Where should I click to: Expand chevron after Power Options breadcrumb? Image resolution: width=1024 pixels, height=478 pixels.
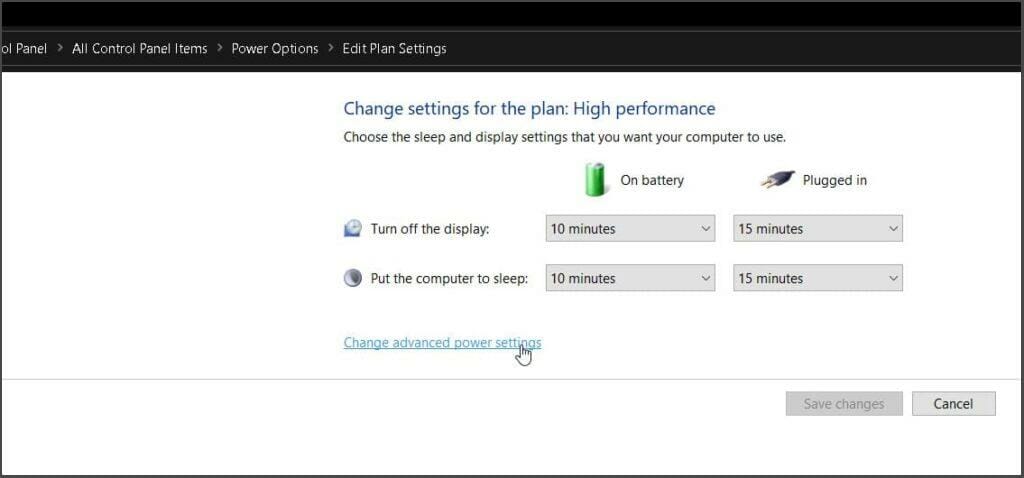click(x=330, y=48)
